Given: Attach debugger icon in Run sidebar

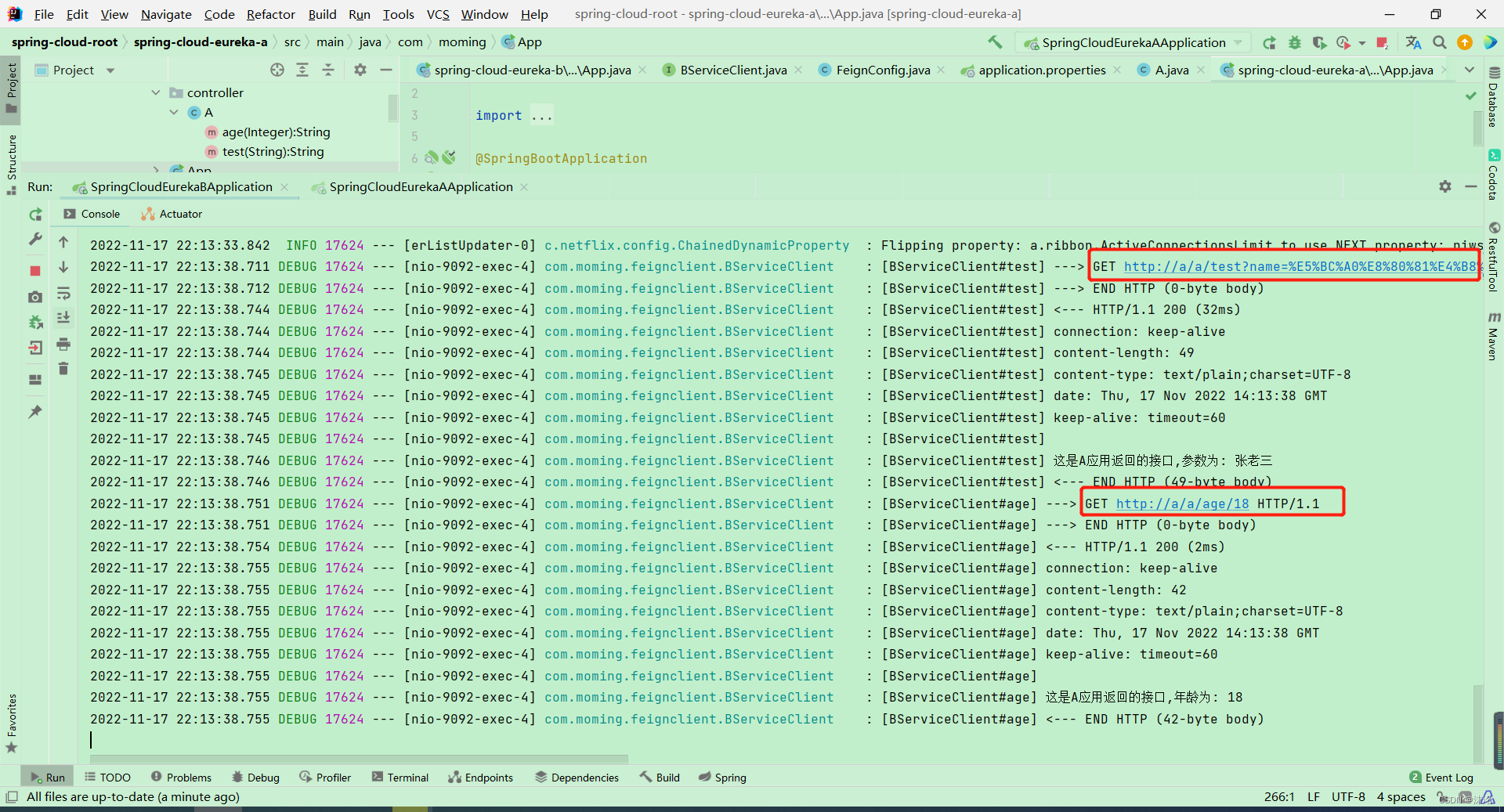Looking at the screenshot, I should 35,322.
